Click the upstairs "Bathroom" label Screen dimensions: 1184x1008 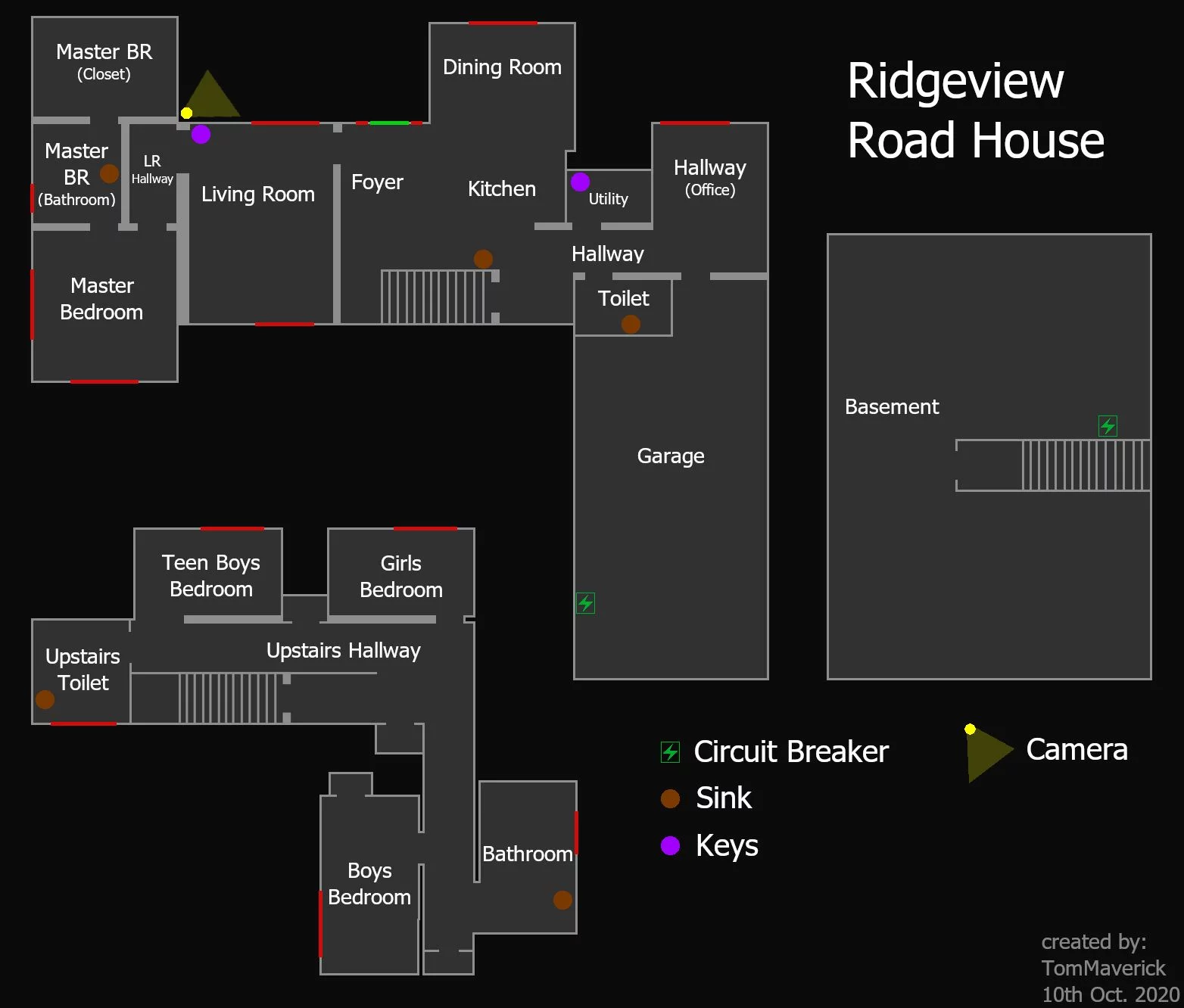(x=528, y=854)
